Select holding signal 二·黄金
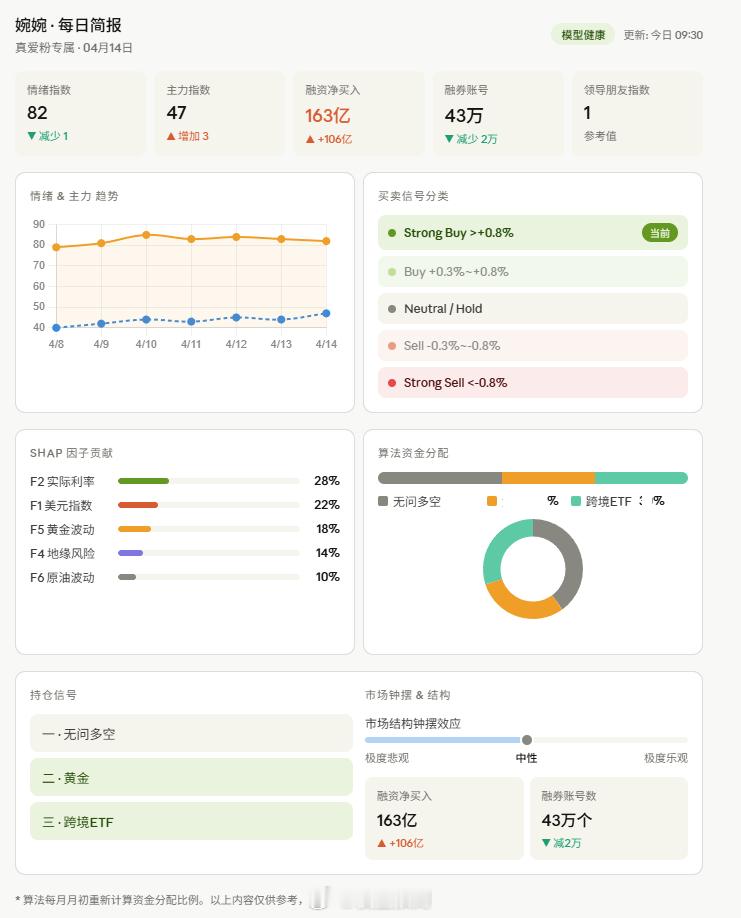The height and width of the screenshot is (918, 741). point(190,778)
